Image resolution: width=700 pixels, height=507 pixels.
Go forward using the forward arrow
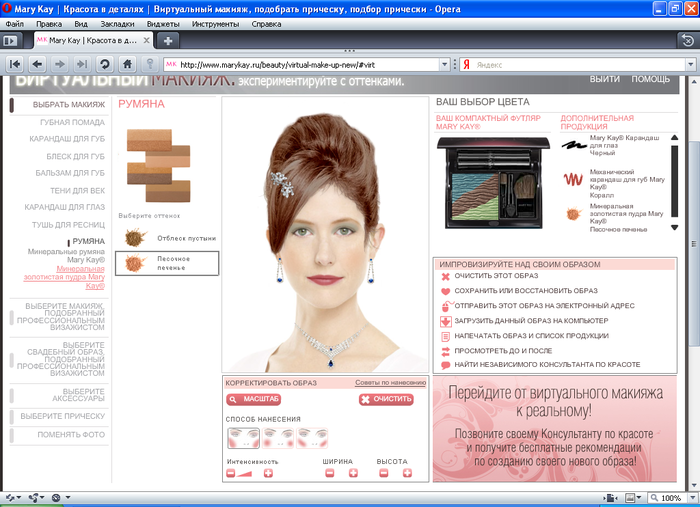pyautogui.click(x=60, y=65)
